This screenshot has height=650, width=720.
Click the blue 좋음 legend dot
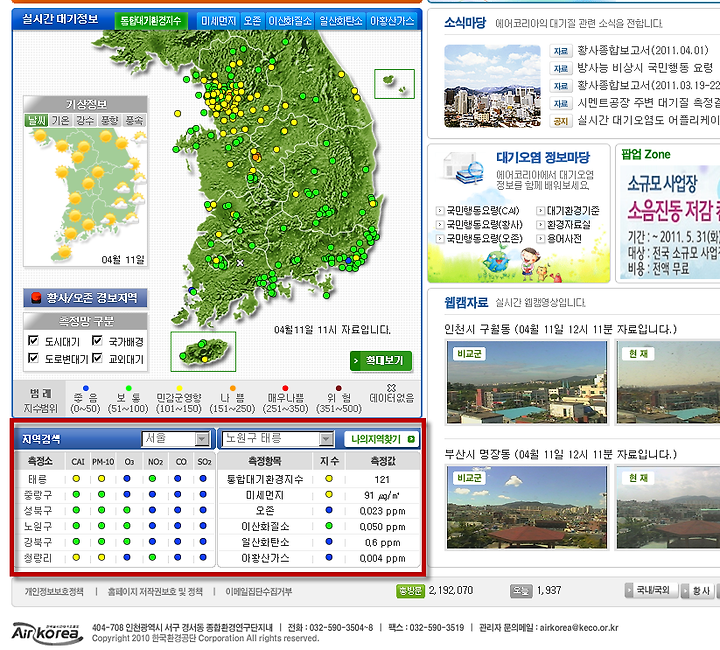[85, 388]
